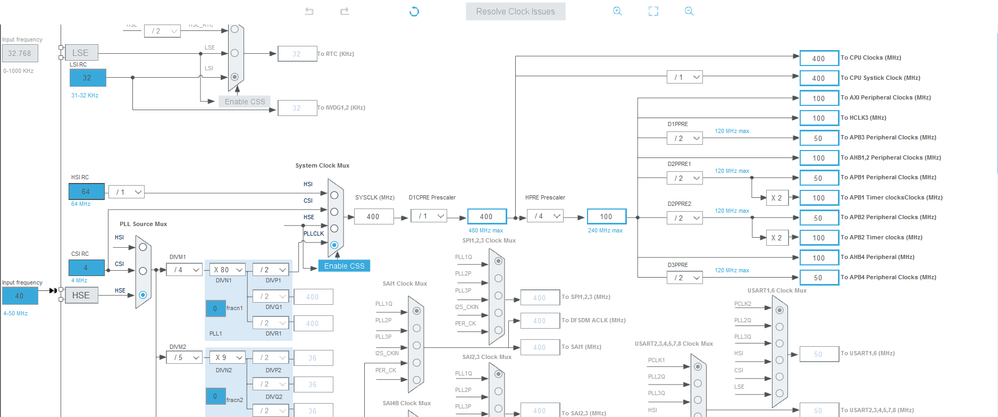Open the D1PPRE /2 dropdown
Image resolution: width=998 pixels, height=417 pixels.
pyautogui.click(x=685, y=138)
